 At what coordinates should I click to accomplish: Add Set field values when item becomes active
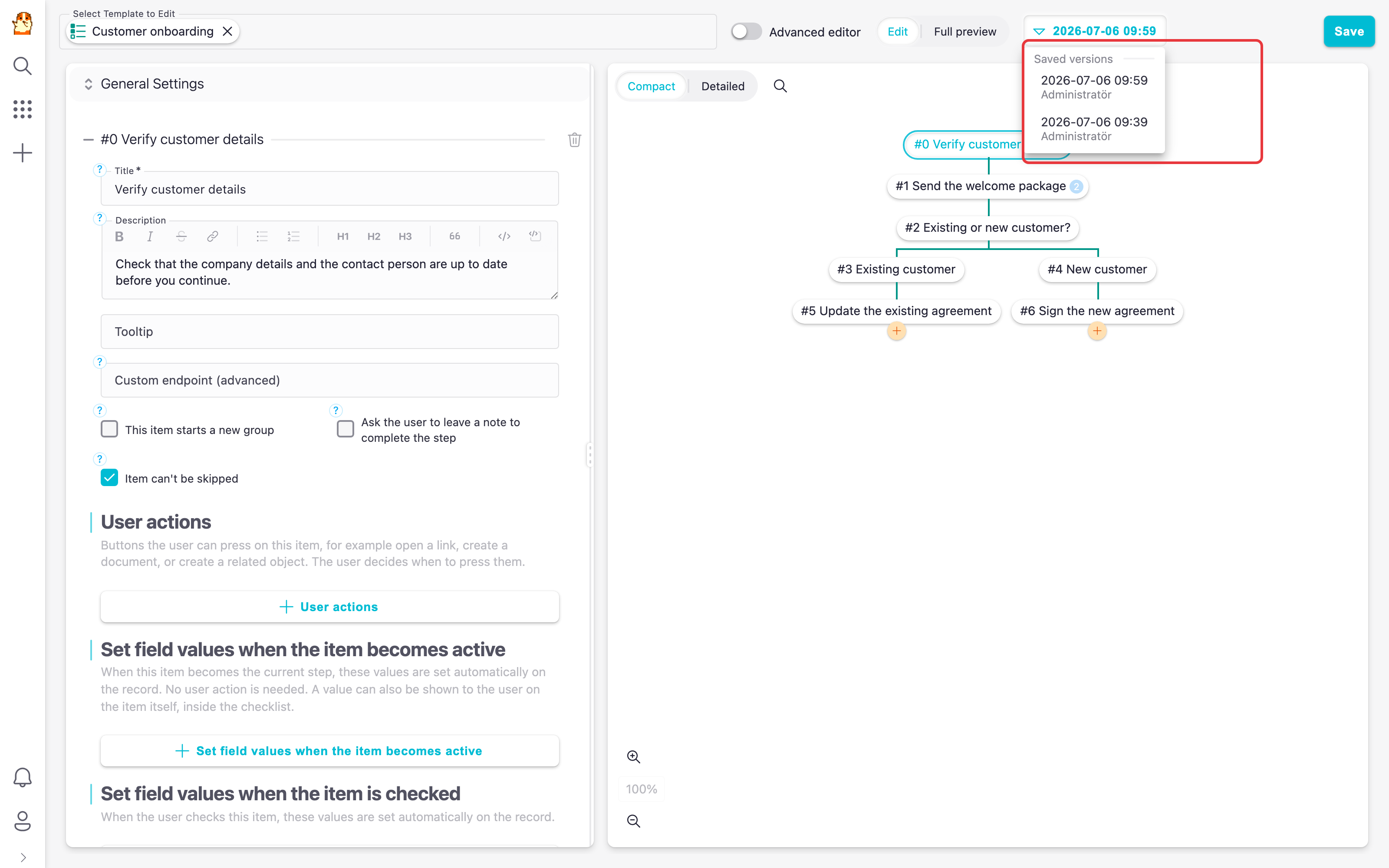329,751
